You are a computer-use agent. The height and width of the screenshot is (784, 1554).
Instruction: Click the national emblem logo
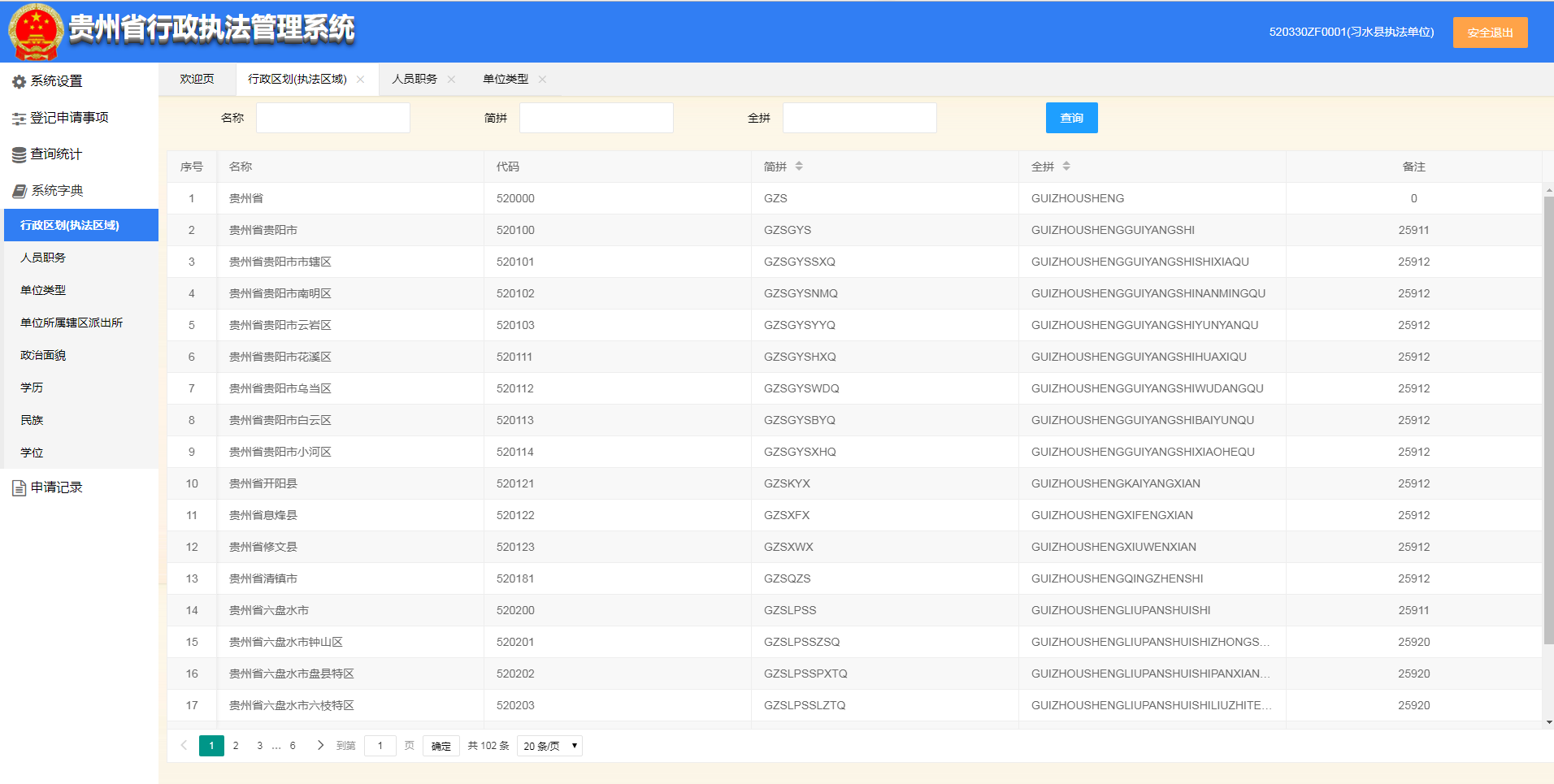click(x=36, y=32)
